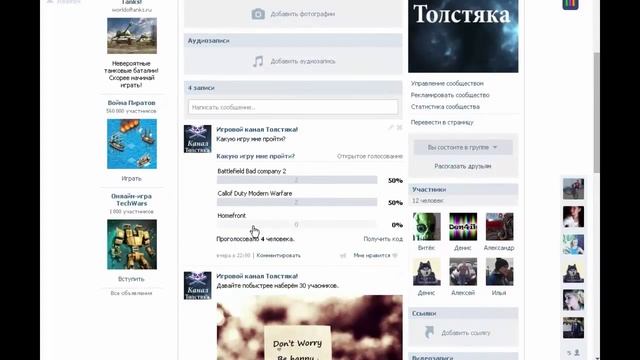The height and width of the screenshot is (360, 640).
Task: Click Получить код link
Action: point(383,239)
